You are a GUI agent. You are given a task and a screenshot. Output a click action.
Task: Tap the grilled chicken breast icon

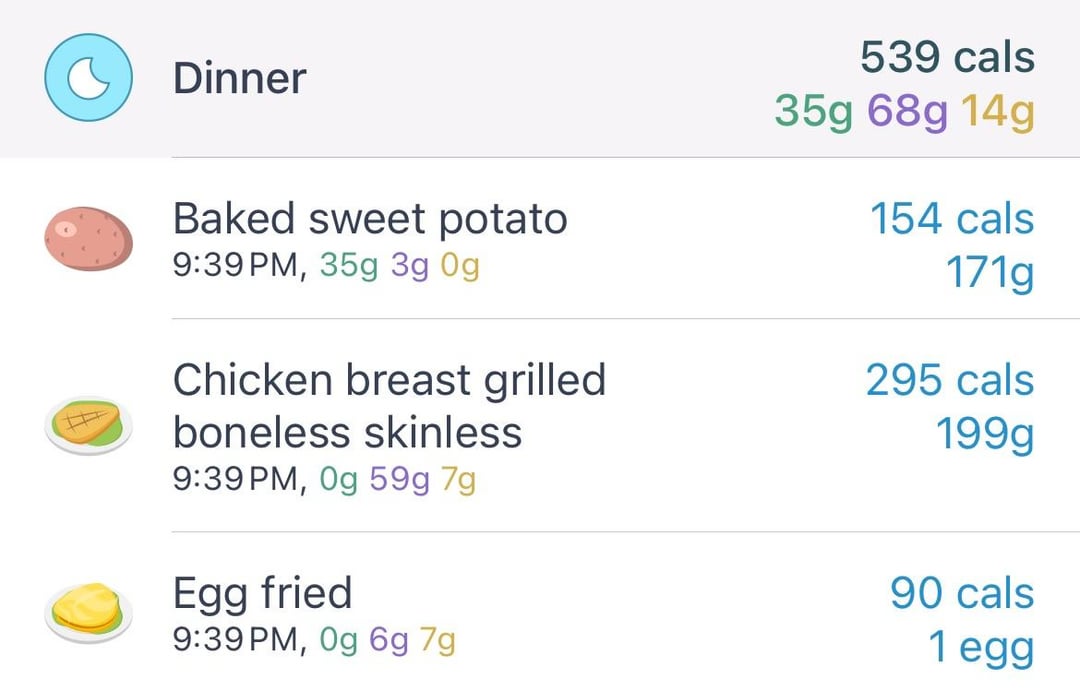[x=88, y=425]
